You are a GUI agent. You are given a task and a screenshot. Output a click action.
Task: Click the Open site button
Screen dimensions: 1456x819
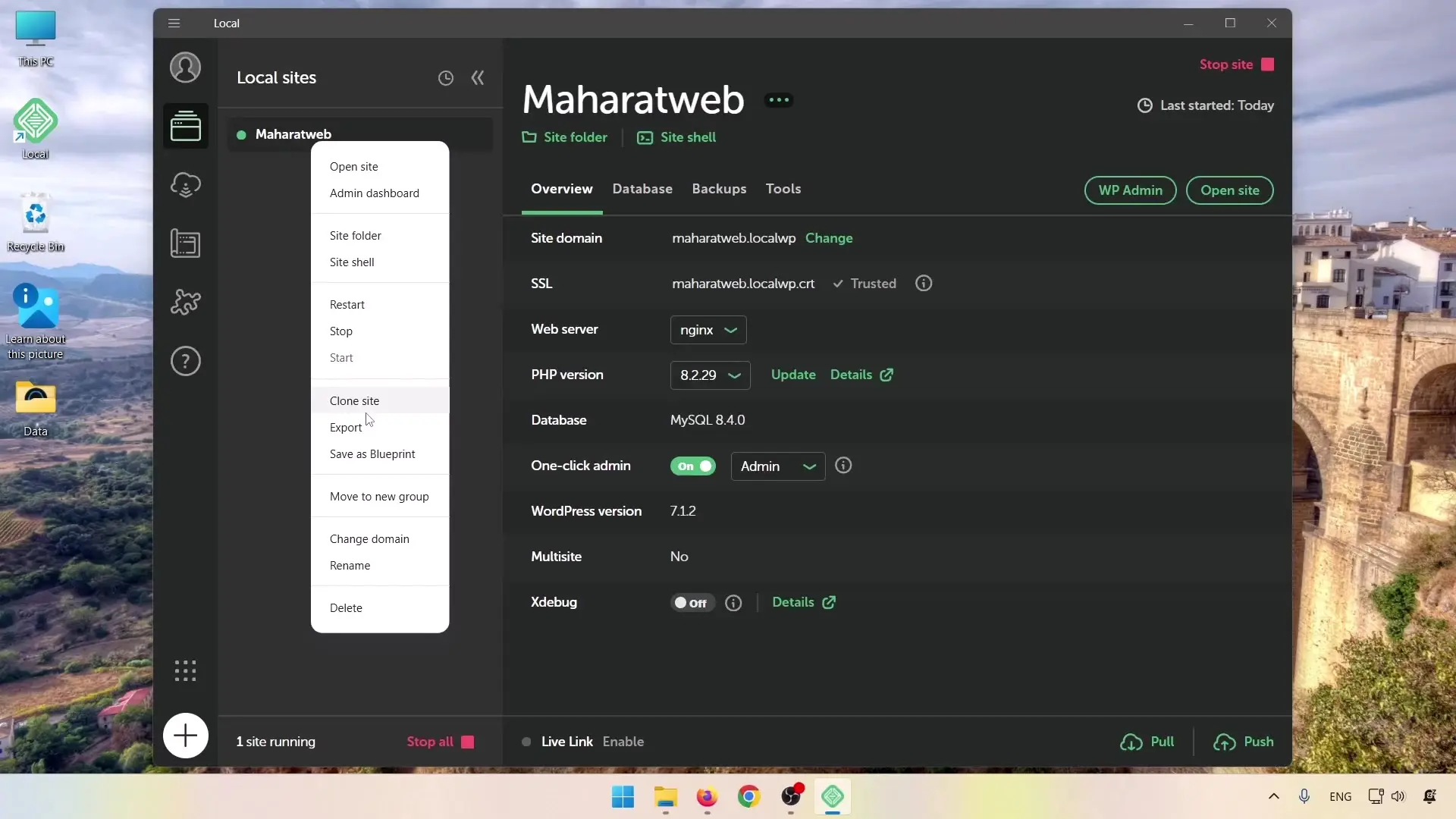tap(1229, 190)
